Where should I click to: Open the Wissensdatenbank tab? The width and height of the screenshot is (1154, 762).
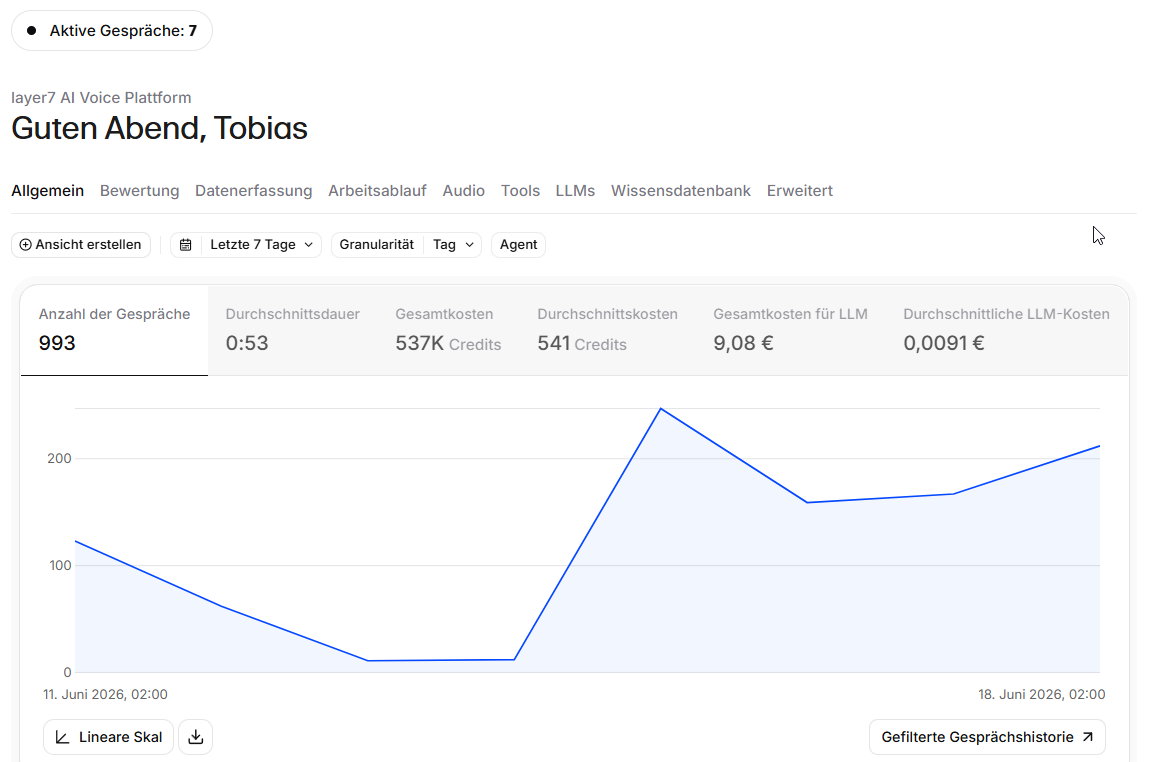tap(680, 191)
